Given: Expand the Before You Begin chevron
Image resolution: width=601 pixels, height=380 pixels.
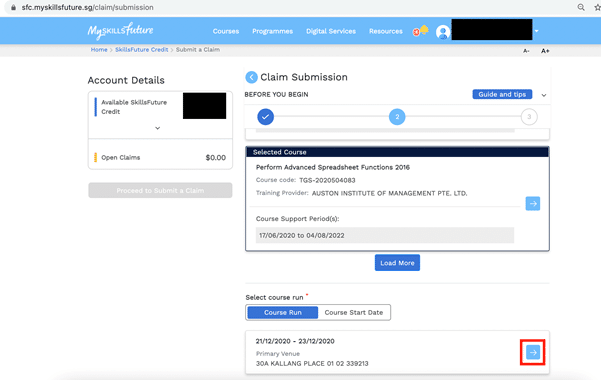Looking at the screenshot, I should click(544, 95).
